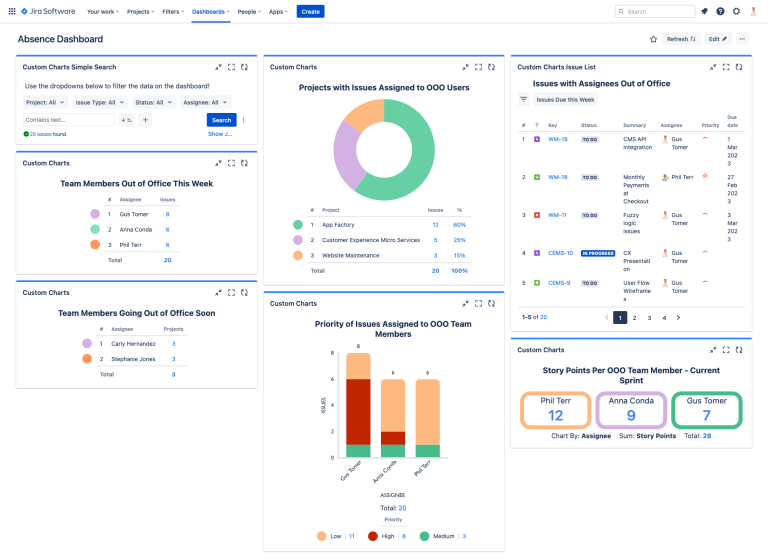
Task: Minimize the Story Points gadget
Action: pyautogui.click(x=713, y=350)
